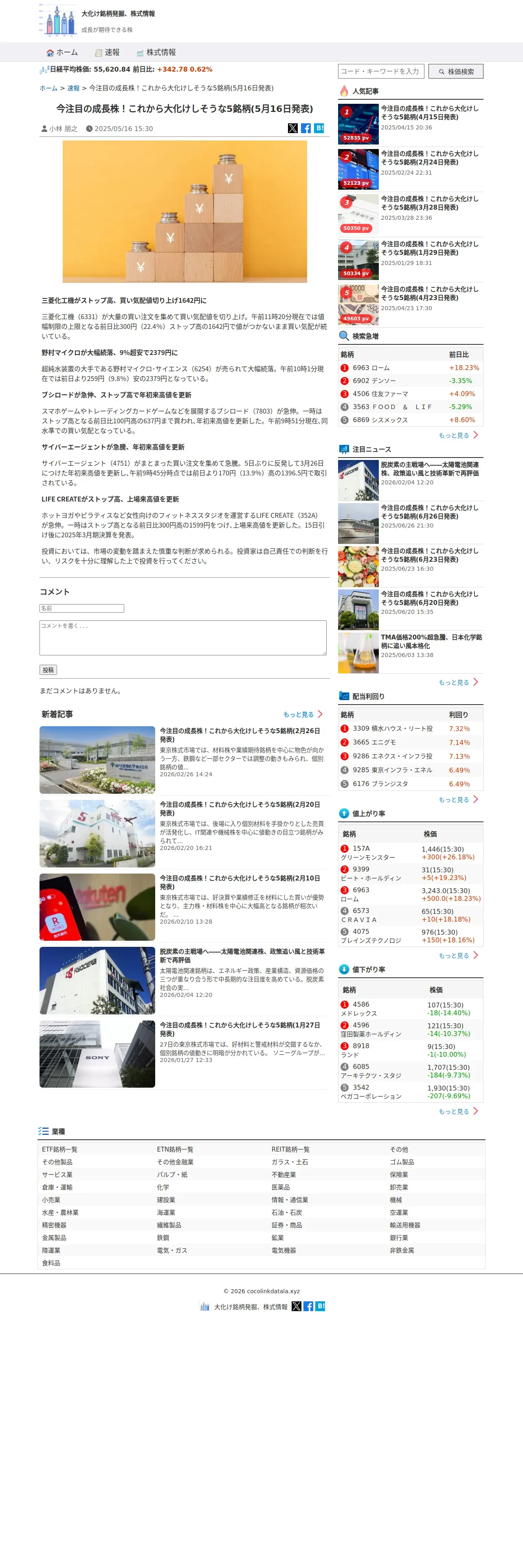Open the 株式情報 navigation menu item
The height and width of the screenshot is (1568, 523).
point(156,53)
